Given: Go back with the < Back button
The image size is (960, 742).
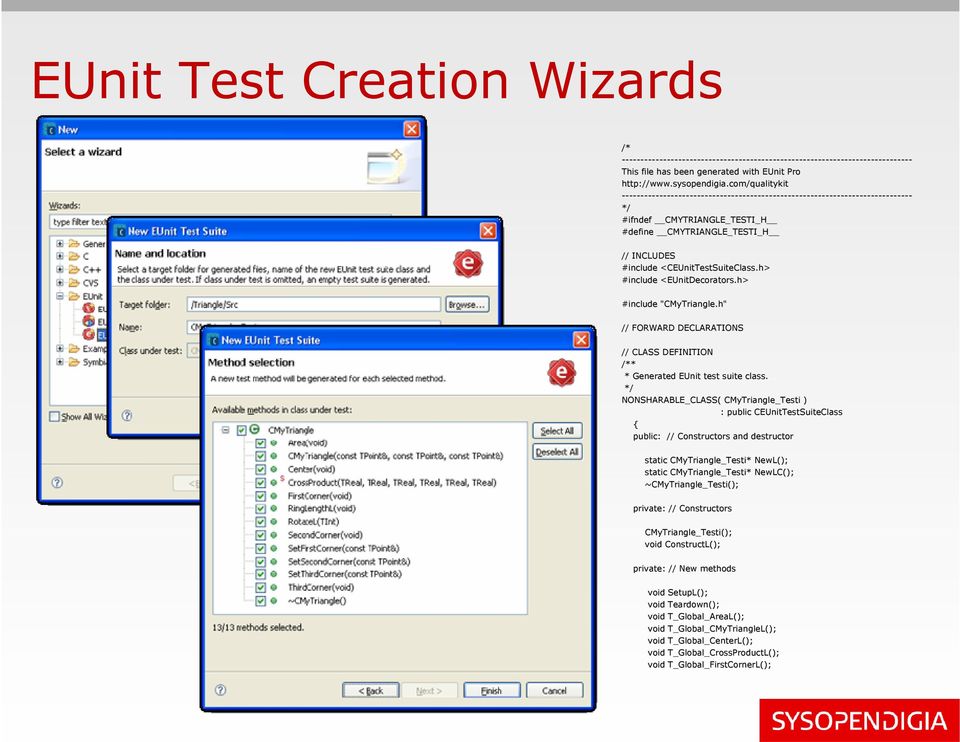Looking at the screenshot, I should [370, 691].
